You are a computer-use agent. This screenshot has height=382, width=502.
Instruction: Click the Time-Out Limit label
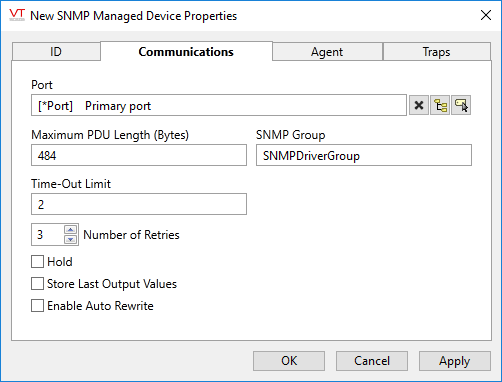[x=71, y=184]
